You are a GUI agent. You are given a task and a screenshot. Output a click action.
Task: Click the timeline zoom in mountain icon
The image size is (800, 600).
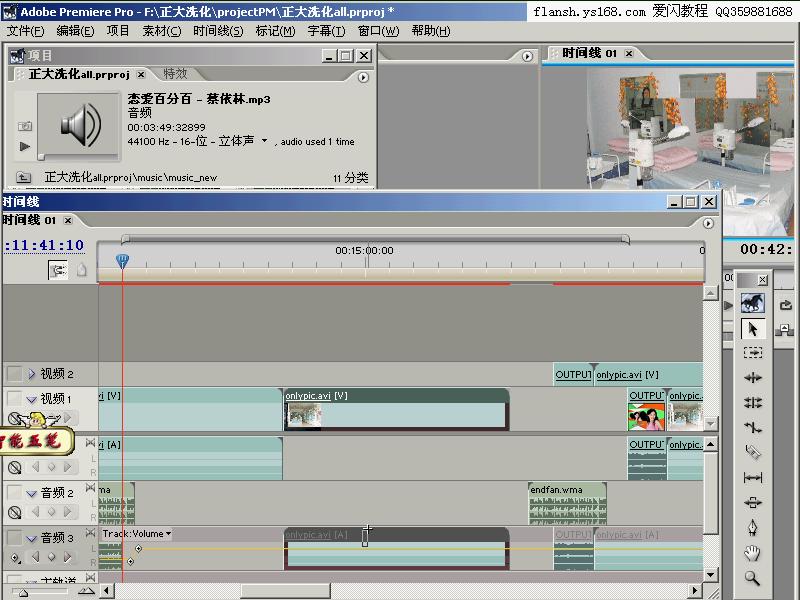click(x=86, y=591)
